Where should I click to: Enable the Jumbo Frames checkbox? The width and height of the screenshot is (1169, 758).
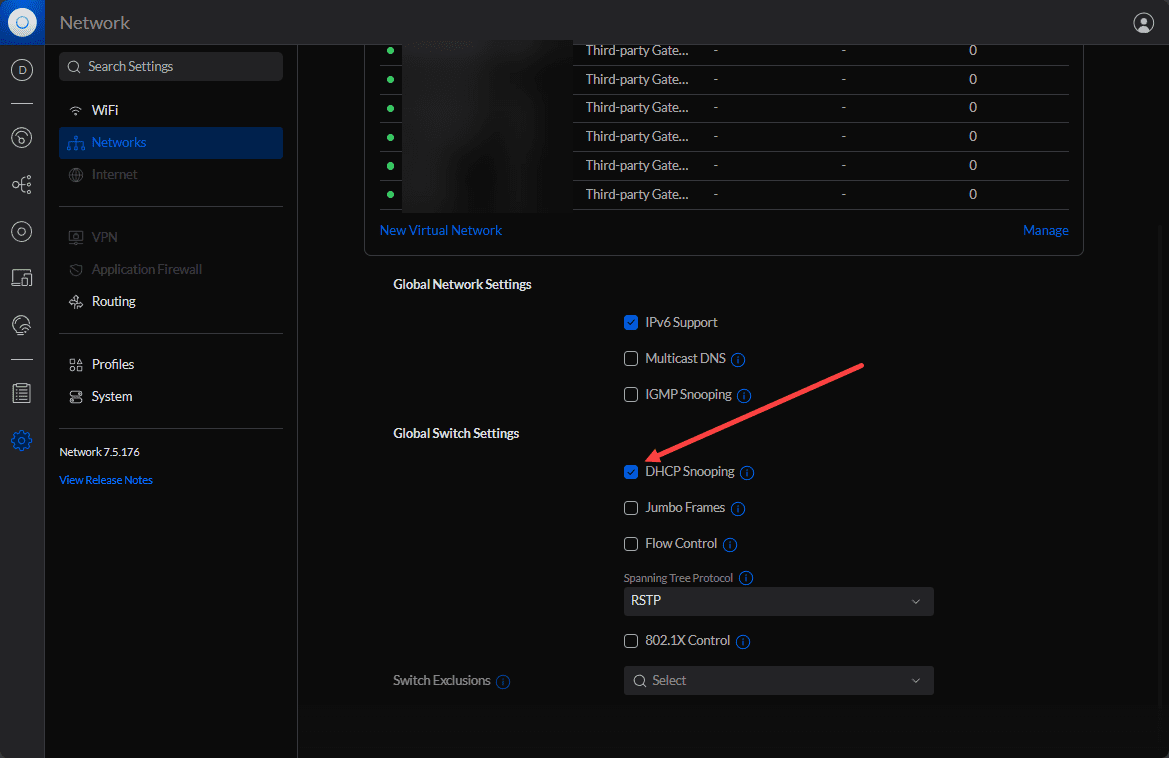coord(631,508)
